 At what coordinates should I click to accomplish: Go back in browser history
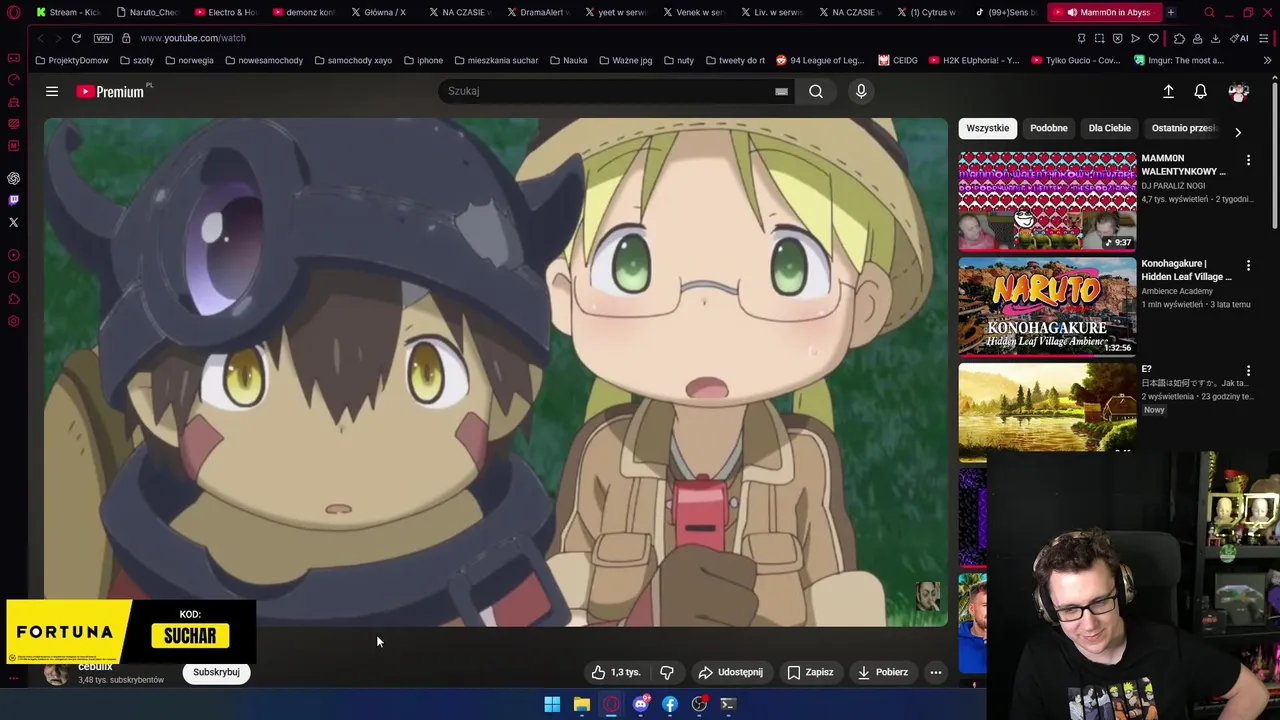click(x=40, y=38)
